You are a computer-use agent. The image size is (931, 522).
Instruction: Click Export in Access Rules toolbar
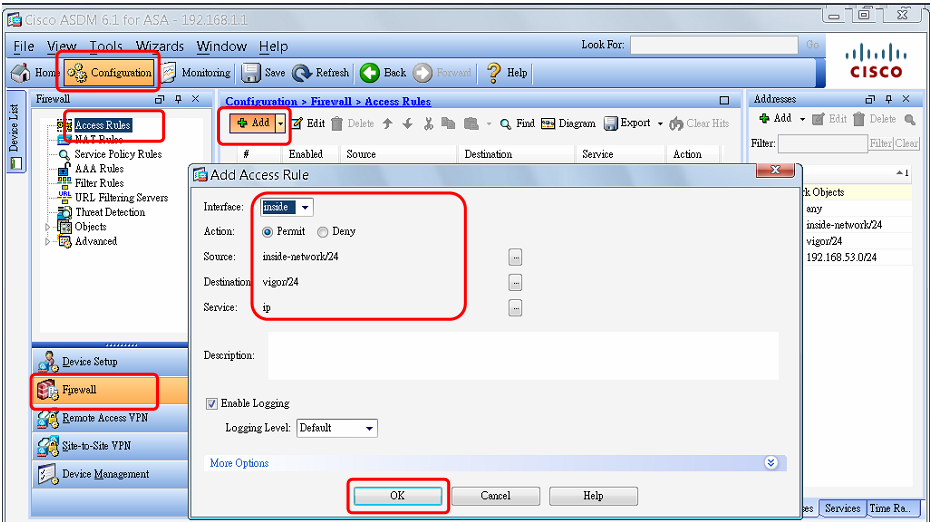click(628, 123)
